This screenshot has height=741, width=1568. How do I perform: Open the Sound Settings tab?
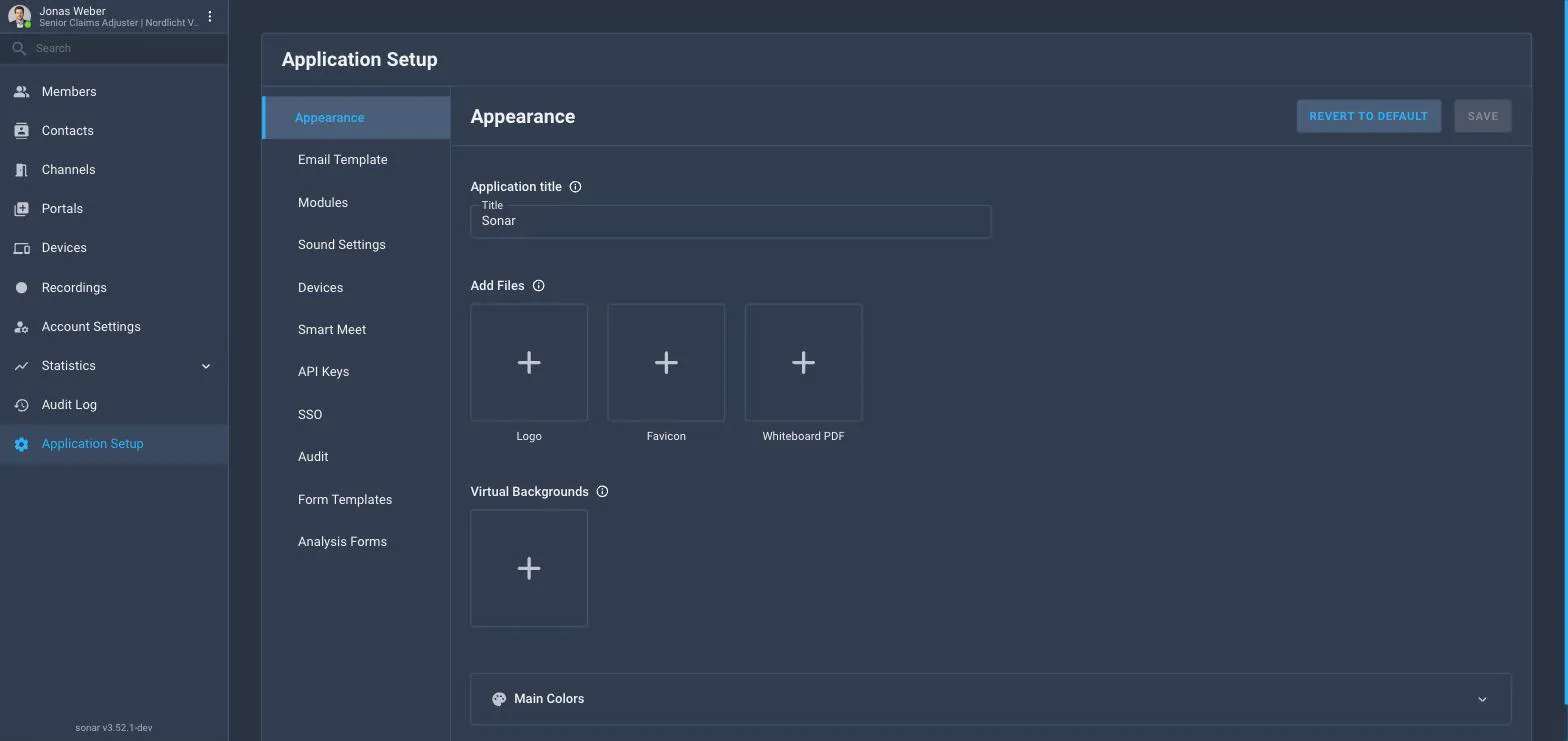[356, 245]
